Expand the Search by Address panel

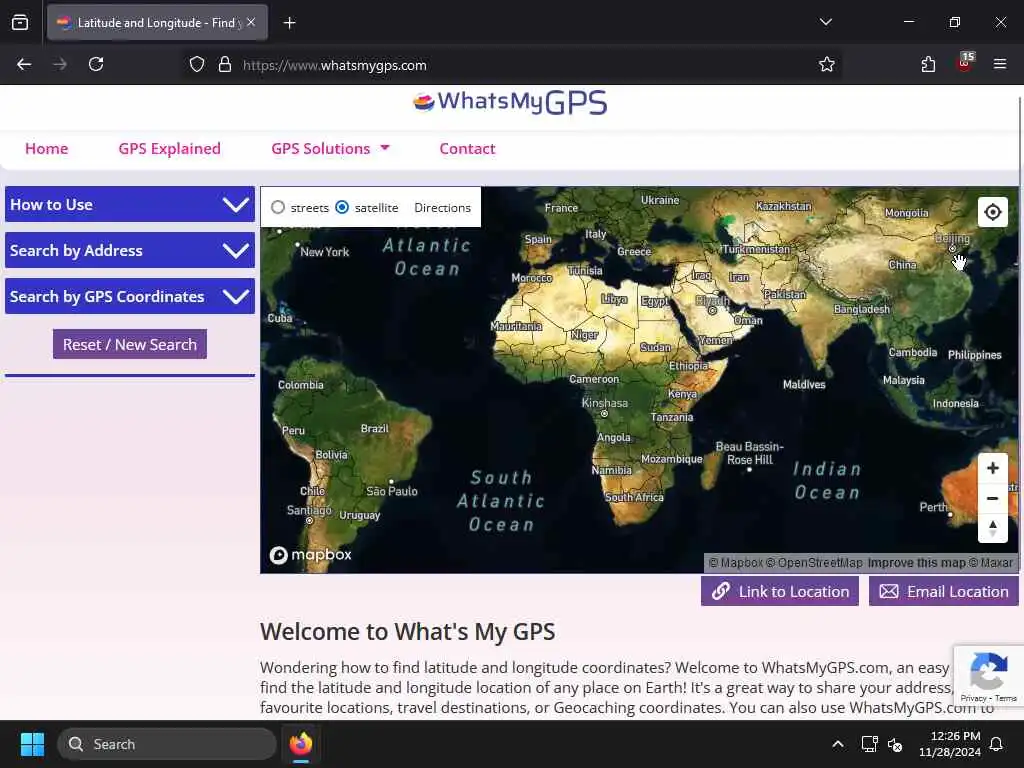(130, 251)
